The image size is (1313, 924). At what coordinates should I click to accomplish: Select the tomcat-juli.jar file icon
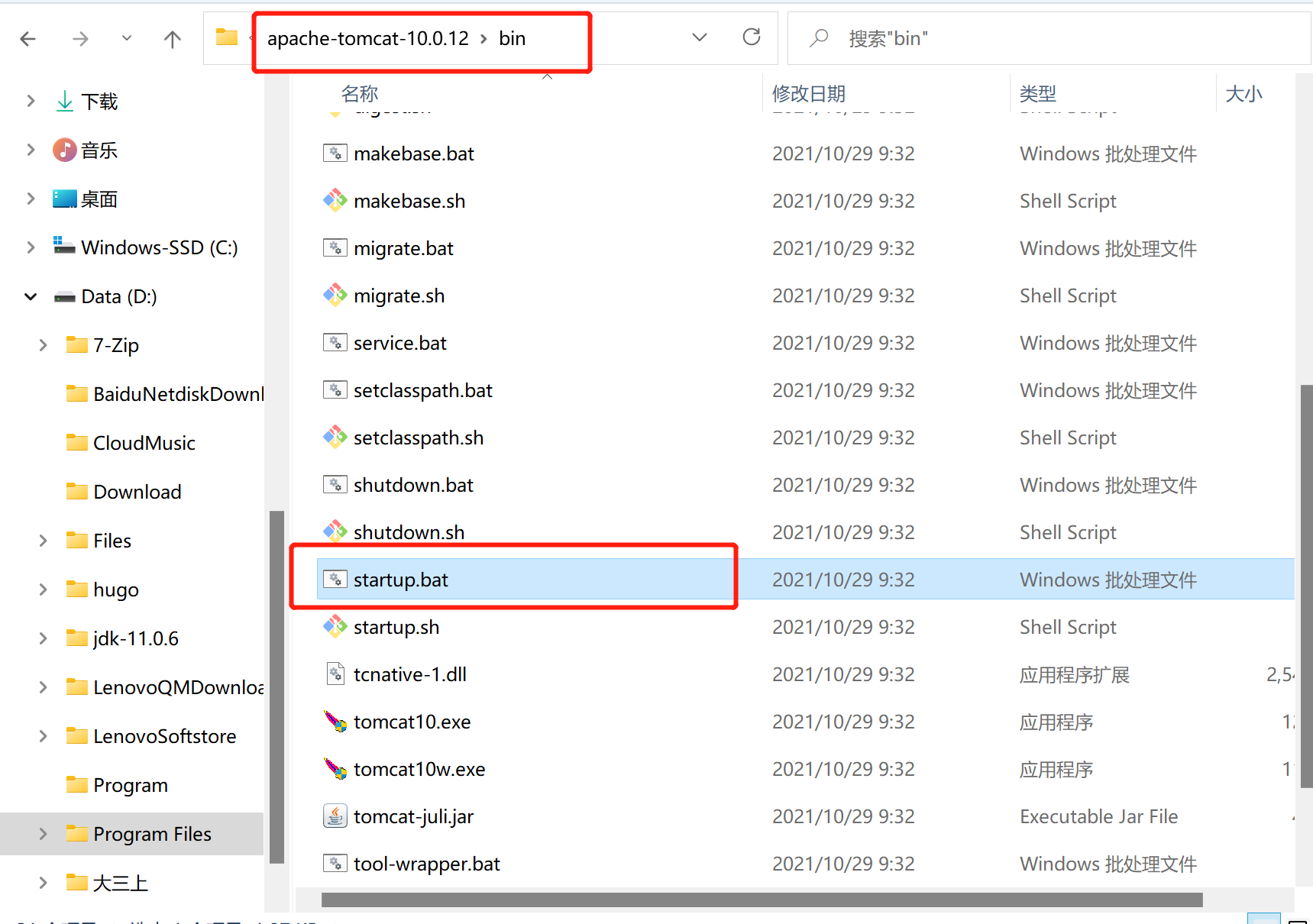tap(335, 816)
